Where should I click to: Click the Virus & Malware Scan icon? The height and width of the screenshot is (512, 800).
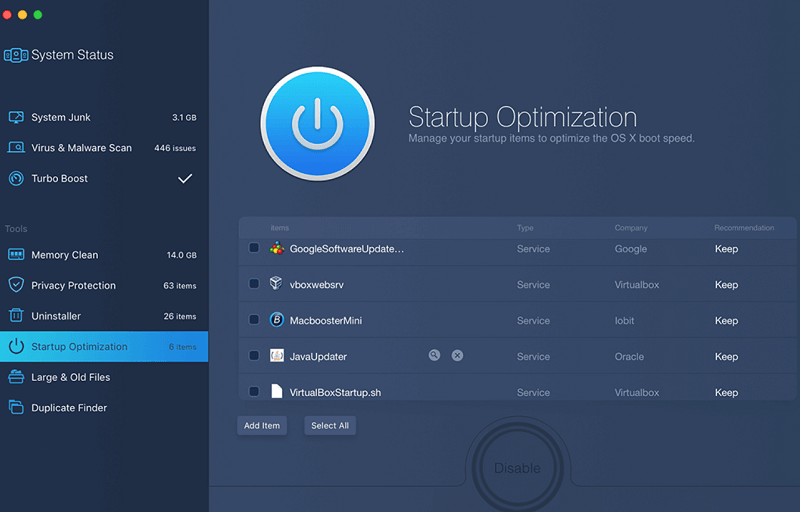click(x=16, y=148)
